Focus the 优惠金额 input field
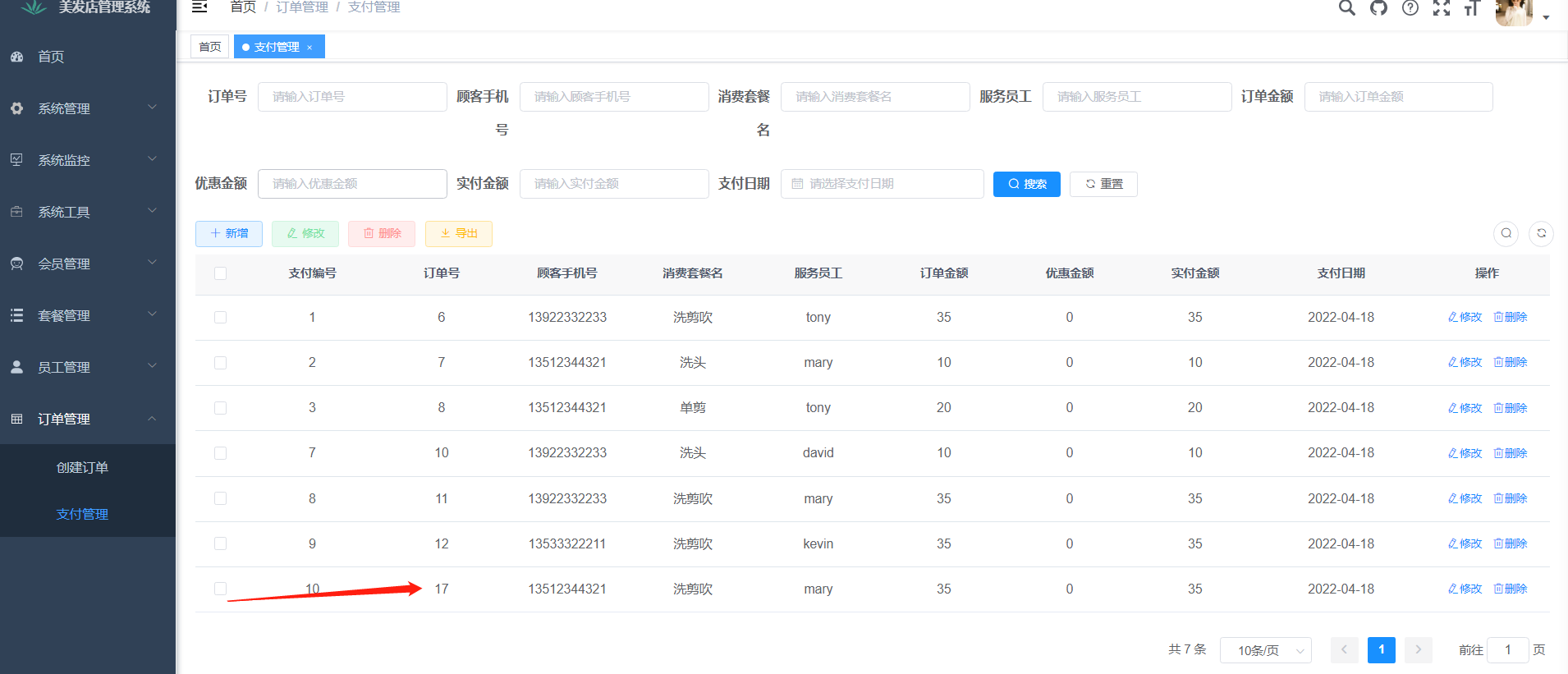The image size is (1568, 674). (x=352, y=184)
